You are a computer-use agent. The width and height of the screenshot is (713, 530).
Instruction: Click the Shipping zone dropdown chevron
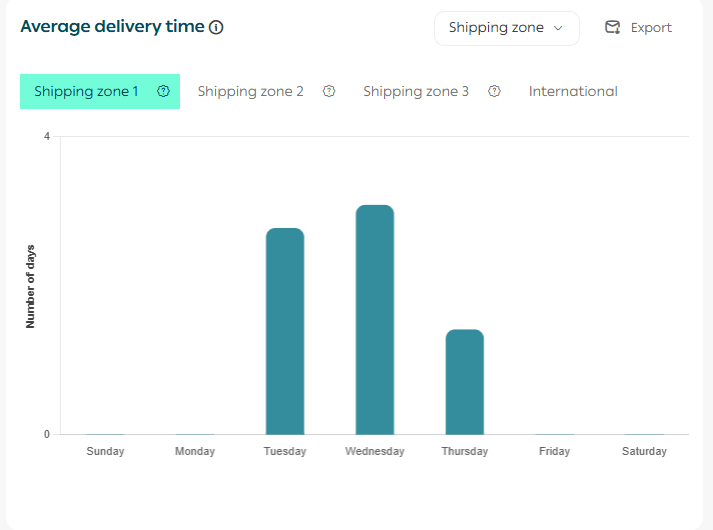click(558, 28)
